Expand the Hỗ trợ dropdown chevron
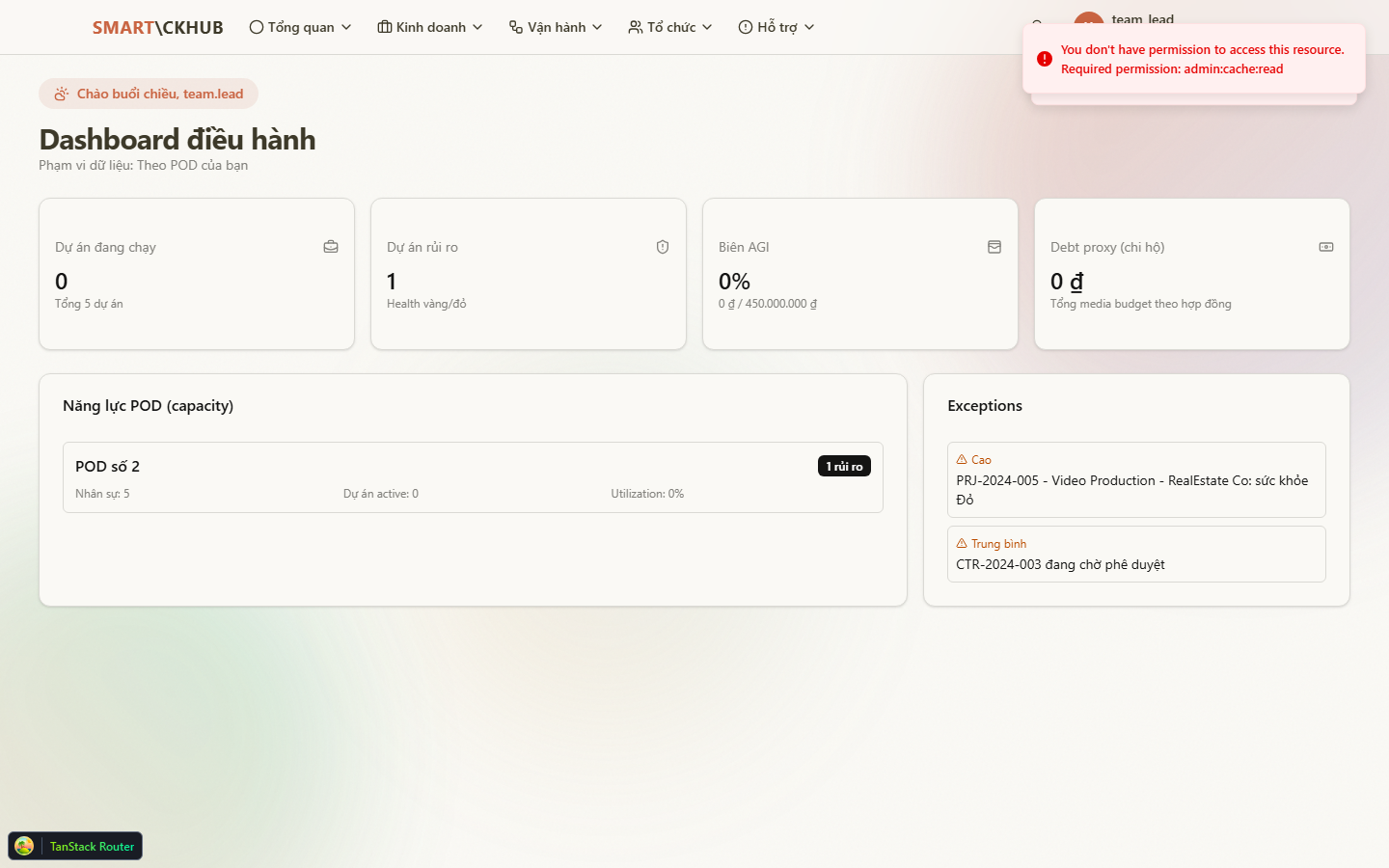 click(x=809, y=27)
